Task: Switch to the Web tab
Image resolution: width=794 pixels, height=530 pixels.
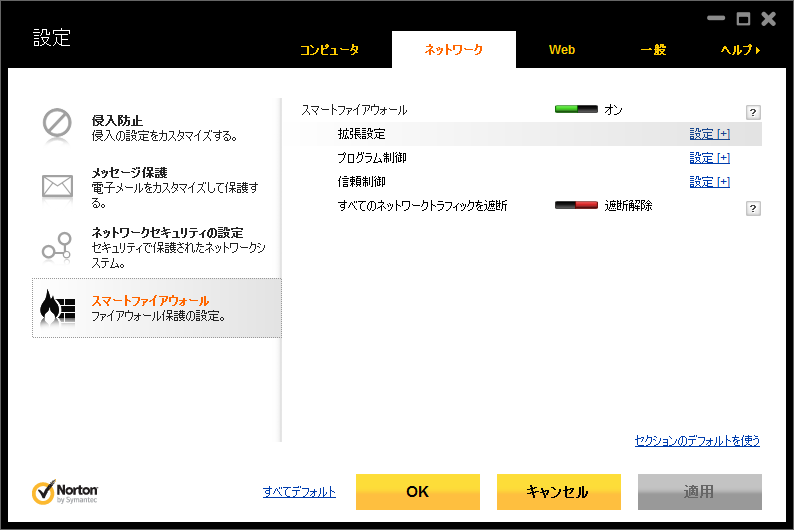Action: tap(562, 50)
